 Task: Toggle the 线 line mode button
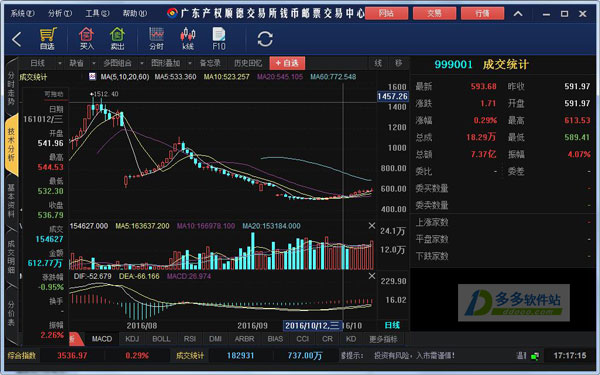tap(378, 63)
